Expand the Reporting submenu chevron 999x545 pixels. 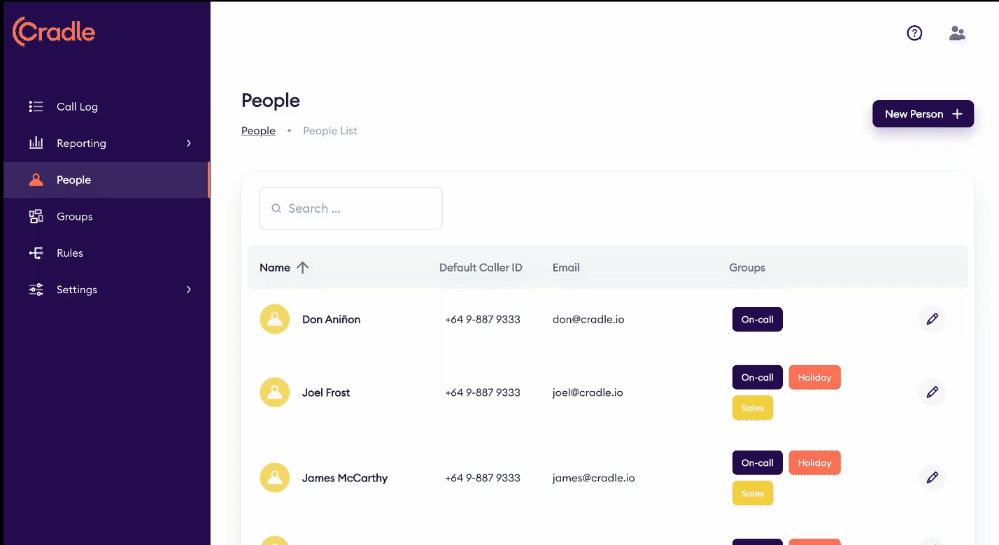tap(189, 143)
